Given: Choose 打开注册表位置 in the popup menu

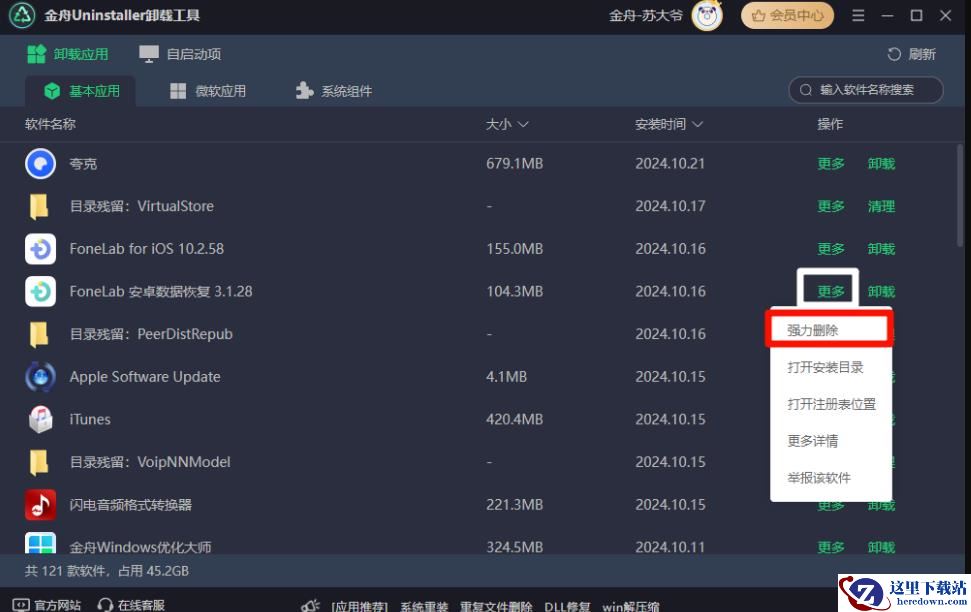Looking at the screenshot, I should point(830,404).
